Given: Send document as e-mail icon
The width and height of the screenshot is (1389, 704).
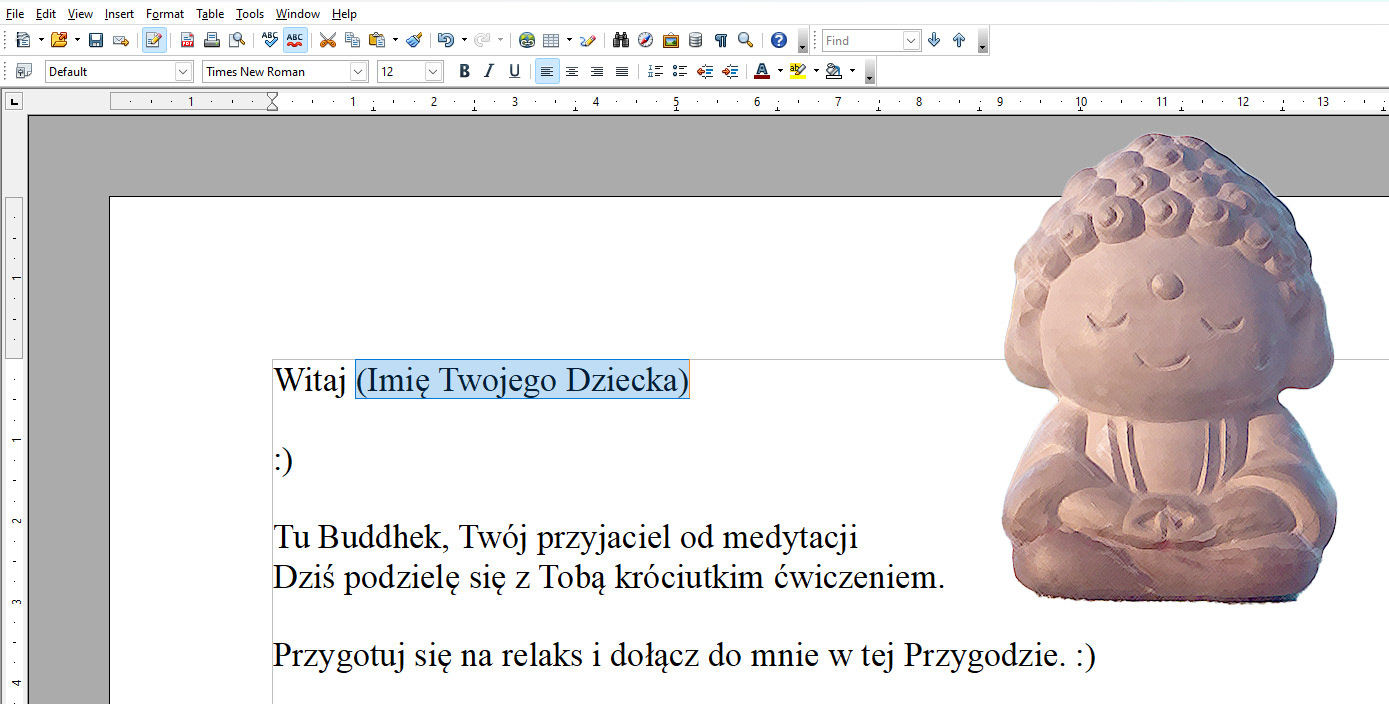Looking at the screenshot, I should [x=121, y=40].
